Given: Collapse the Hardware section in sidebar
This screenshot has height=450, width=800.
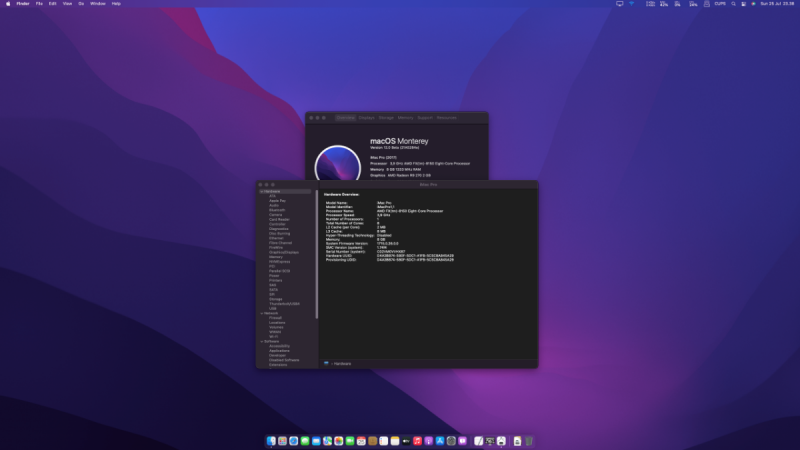Looking at the screenshot, I should [261, 191].
